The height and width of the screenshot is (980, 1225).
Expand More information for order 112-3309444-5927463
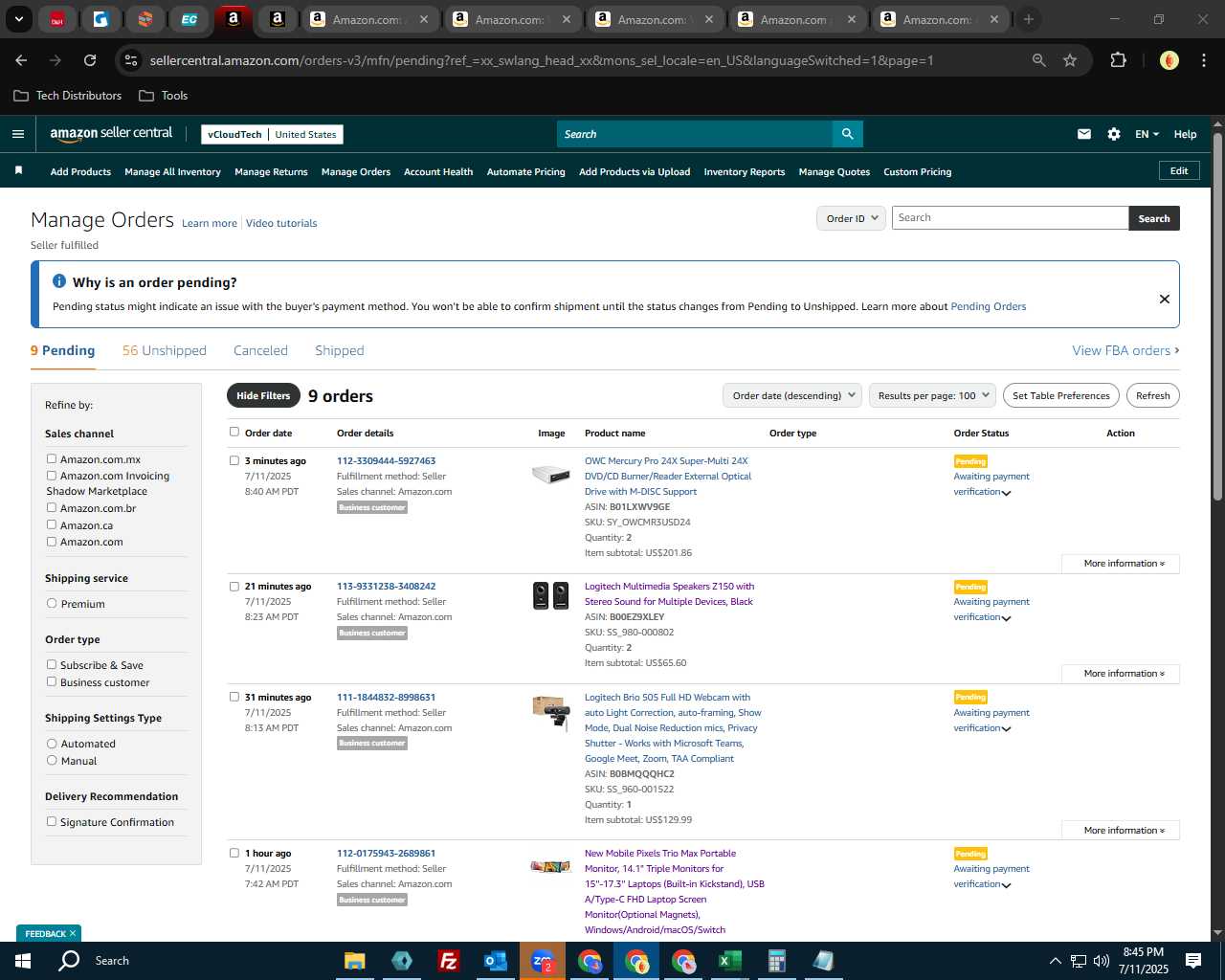(x=1121, y=564)
